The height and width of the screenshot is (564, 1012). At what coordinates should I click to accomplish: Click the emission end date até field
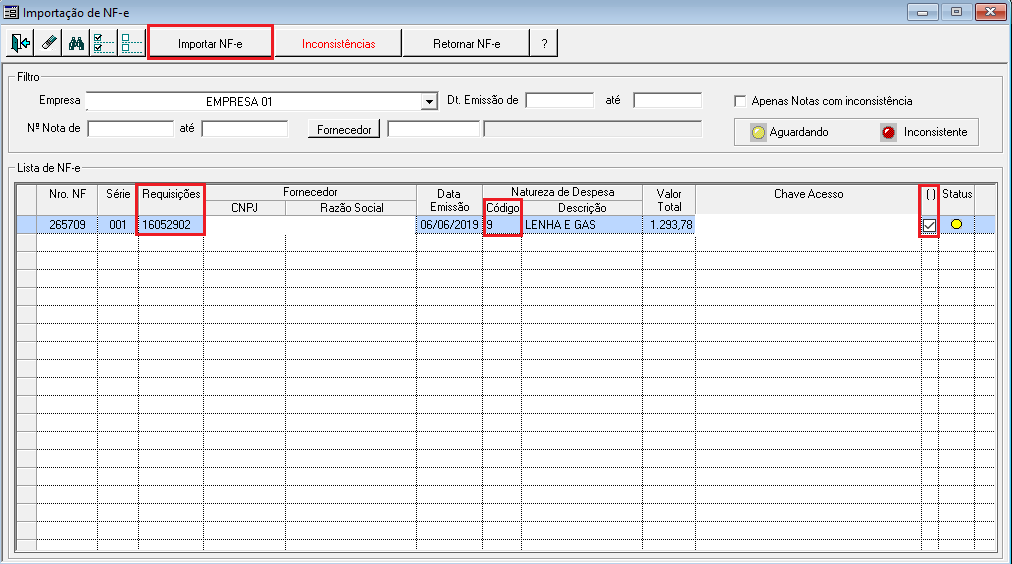tap(667, 100)
